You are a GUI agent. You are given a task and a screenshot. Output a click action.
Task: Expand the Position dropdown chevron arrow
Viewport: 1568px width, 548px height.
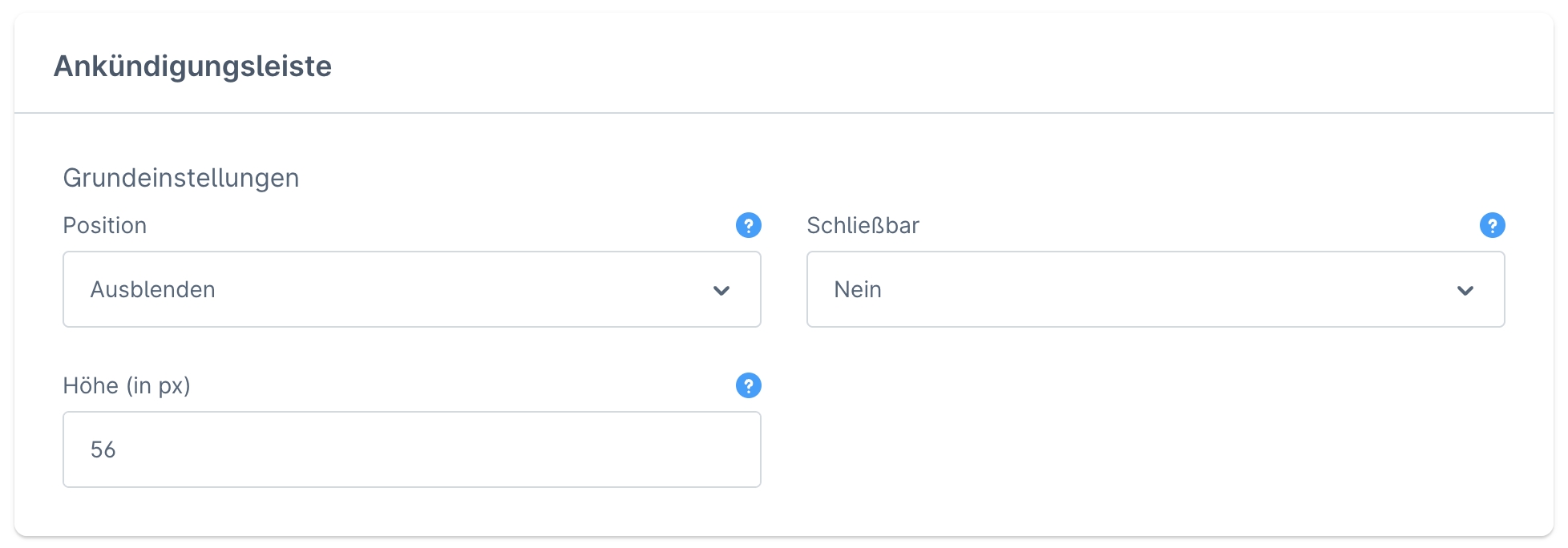coord(721,290)
